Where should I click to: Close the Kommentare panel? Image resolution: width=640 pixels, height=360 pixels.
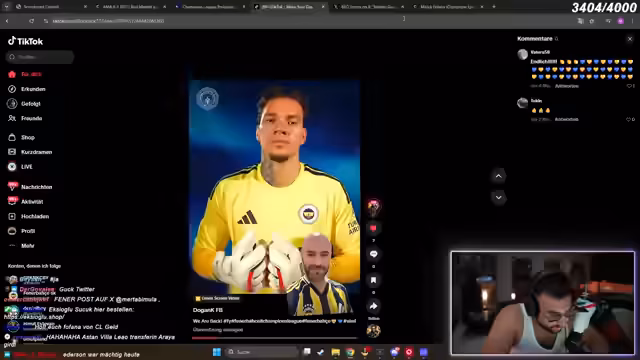tap(630, 39)
